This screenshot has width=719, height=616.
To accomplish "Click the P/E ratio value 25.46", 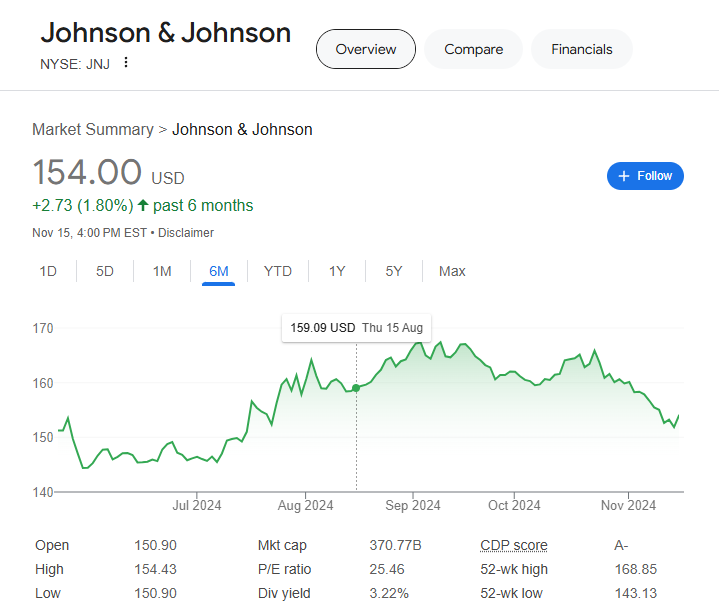I will pyautogui.click(x=387, y=569).
